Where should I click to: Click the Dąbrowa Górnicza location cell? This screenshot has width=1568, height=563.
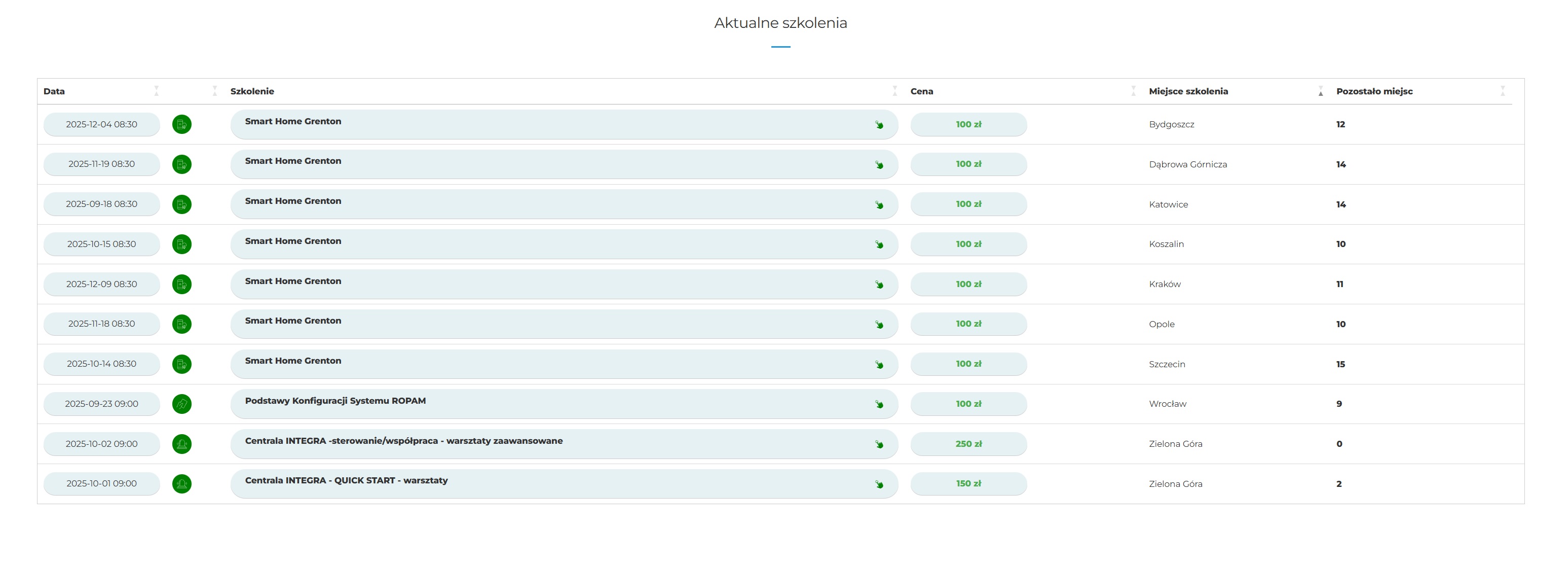pos(1187,164)
